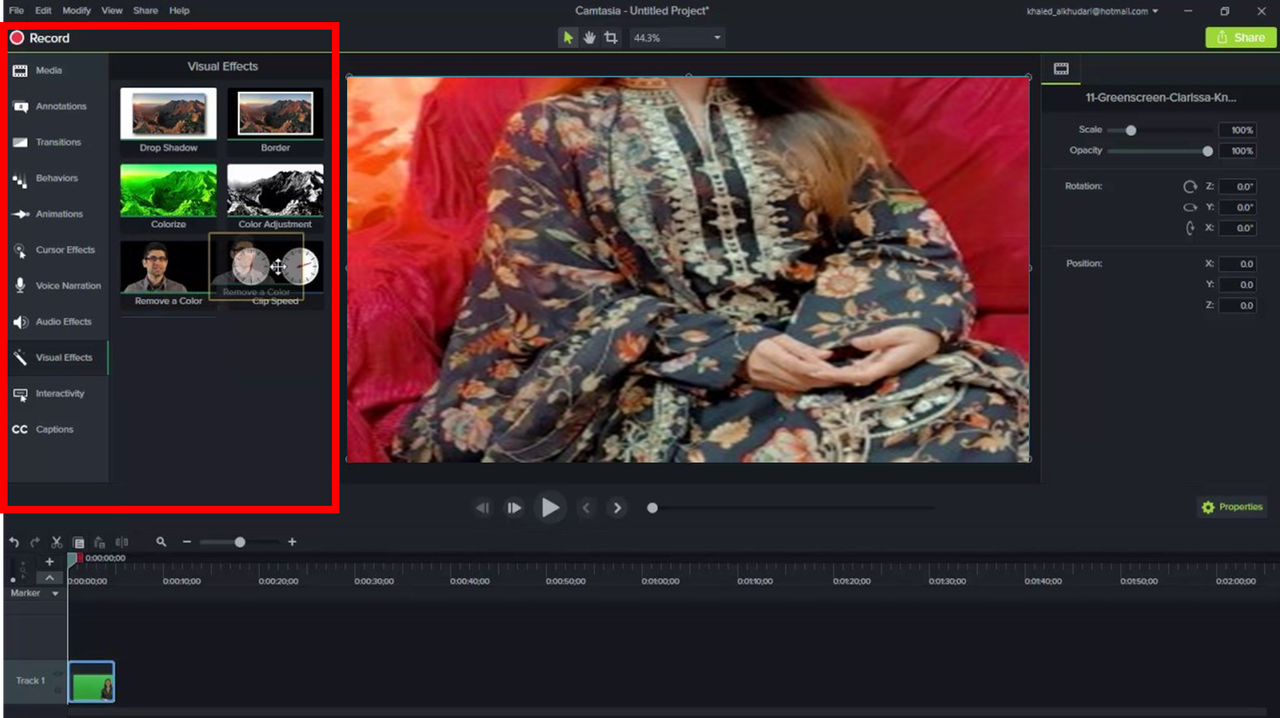Select the green screen clip on Track 1

pos(91,682)
